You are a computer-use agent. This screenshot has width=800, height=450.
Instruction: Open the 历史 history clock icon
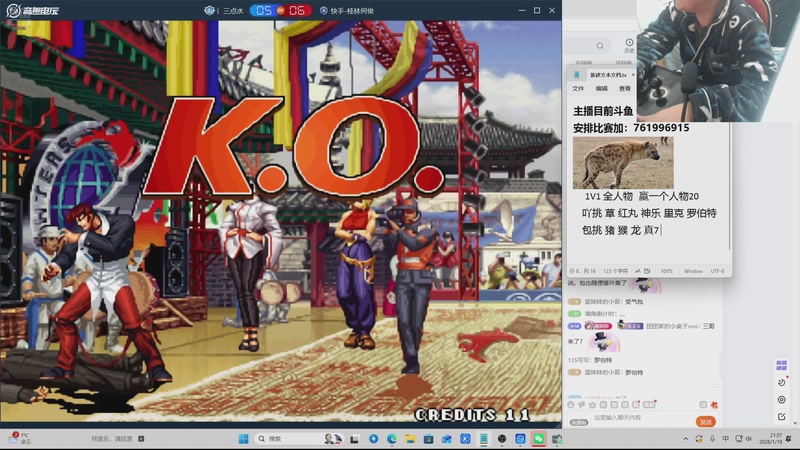click(629, 45)
